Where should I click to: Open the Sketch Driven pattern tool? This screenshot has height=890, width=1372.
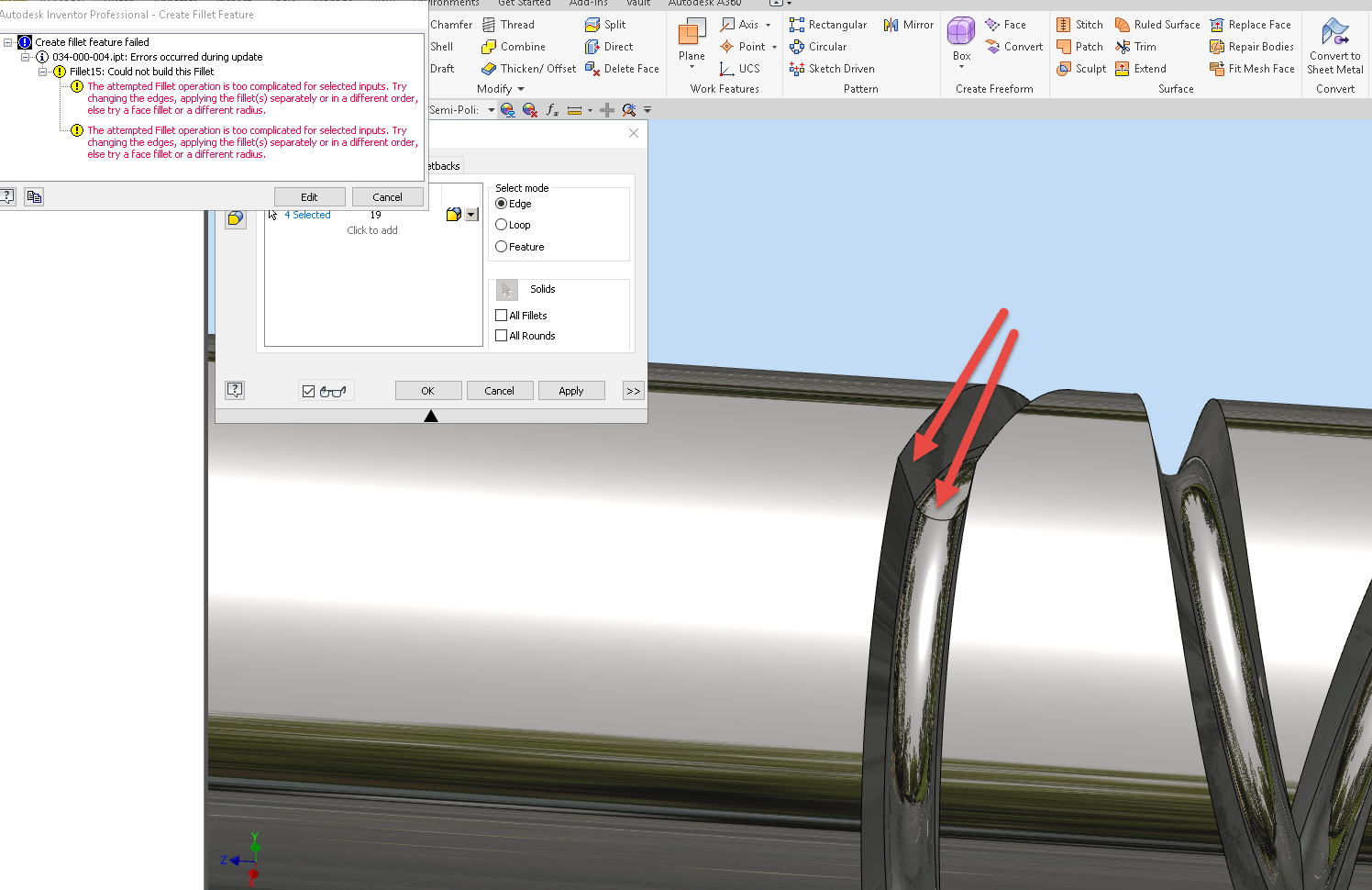tap(831, 69)
